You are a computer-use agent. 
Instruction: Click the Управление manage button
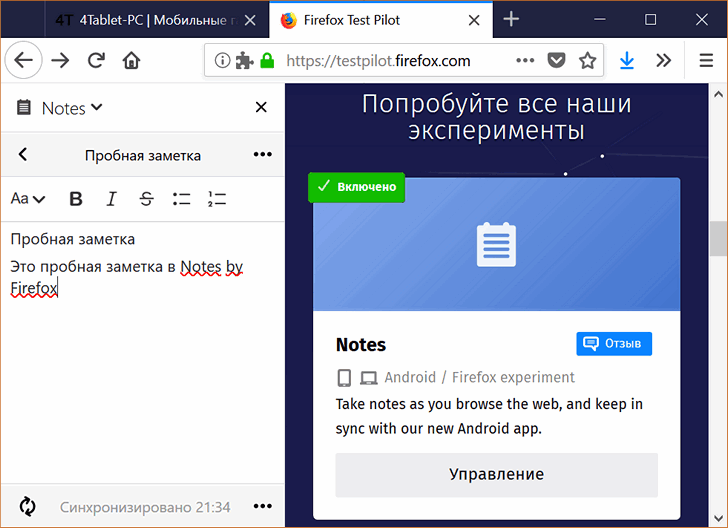(496, 475)
